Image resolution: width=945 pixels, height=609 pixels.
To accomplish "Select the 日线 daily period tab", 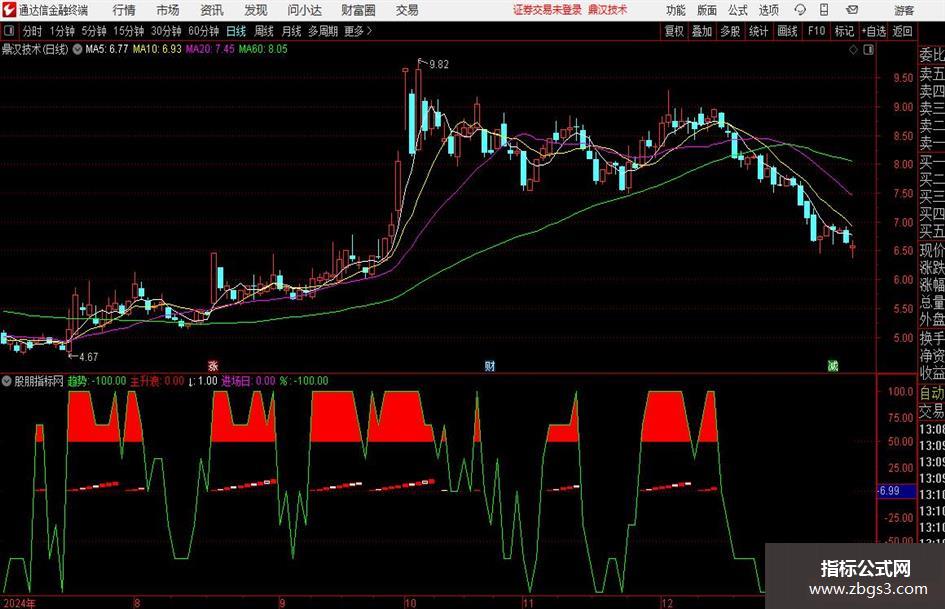I will [x=236, y=31].
